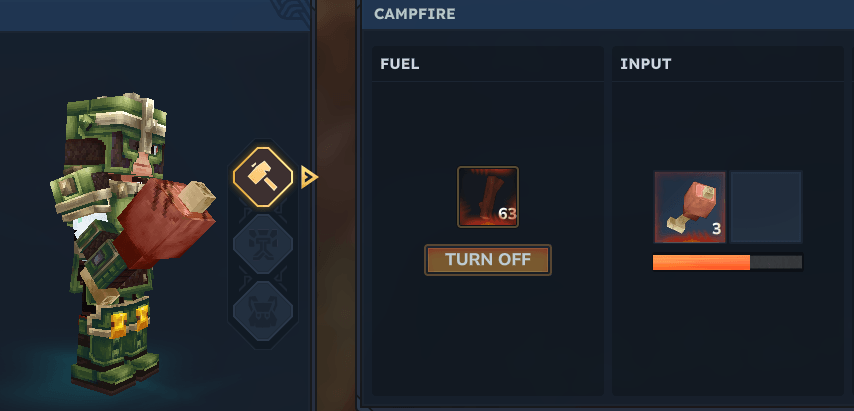
Task: Select the wood log fuel slot
Action: [x=487, y=197]
